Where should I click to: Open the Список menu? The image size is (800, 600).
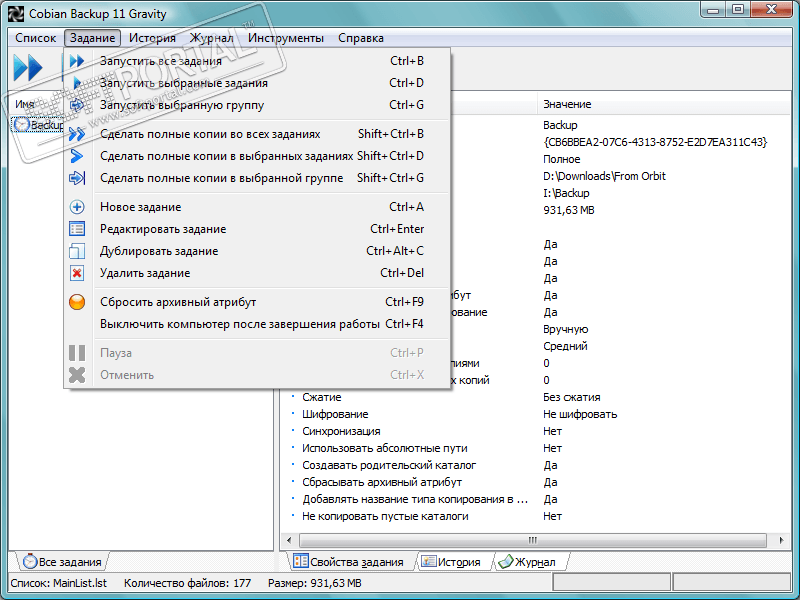coord(36,38)
